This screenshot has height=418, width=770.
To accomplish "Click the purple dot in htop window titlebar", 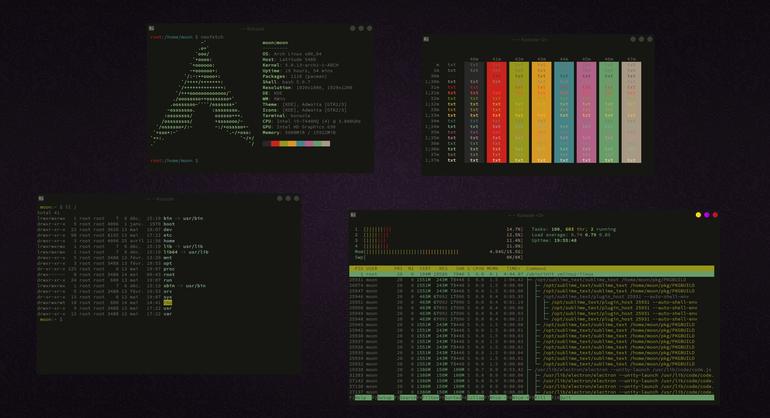I will click(707, 215).
